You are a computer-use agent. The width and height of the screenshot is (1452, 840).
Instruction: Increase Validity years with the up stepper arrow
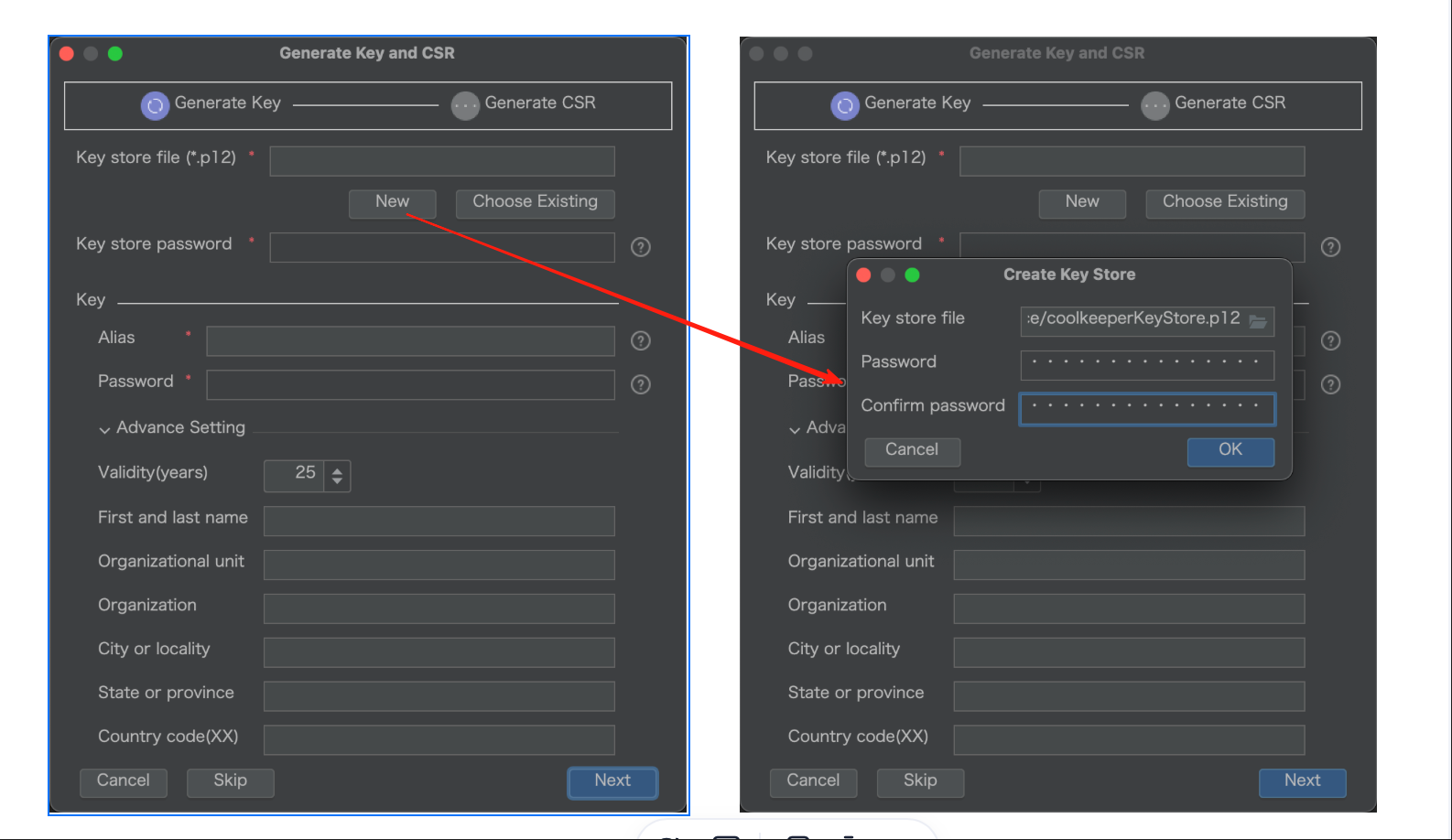click(x=337, y=470)
